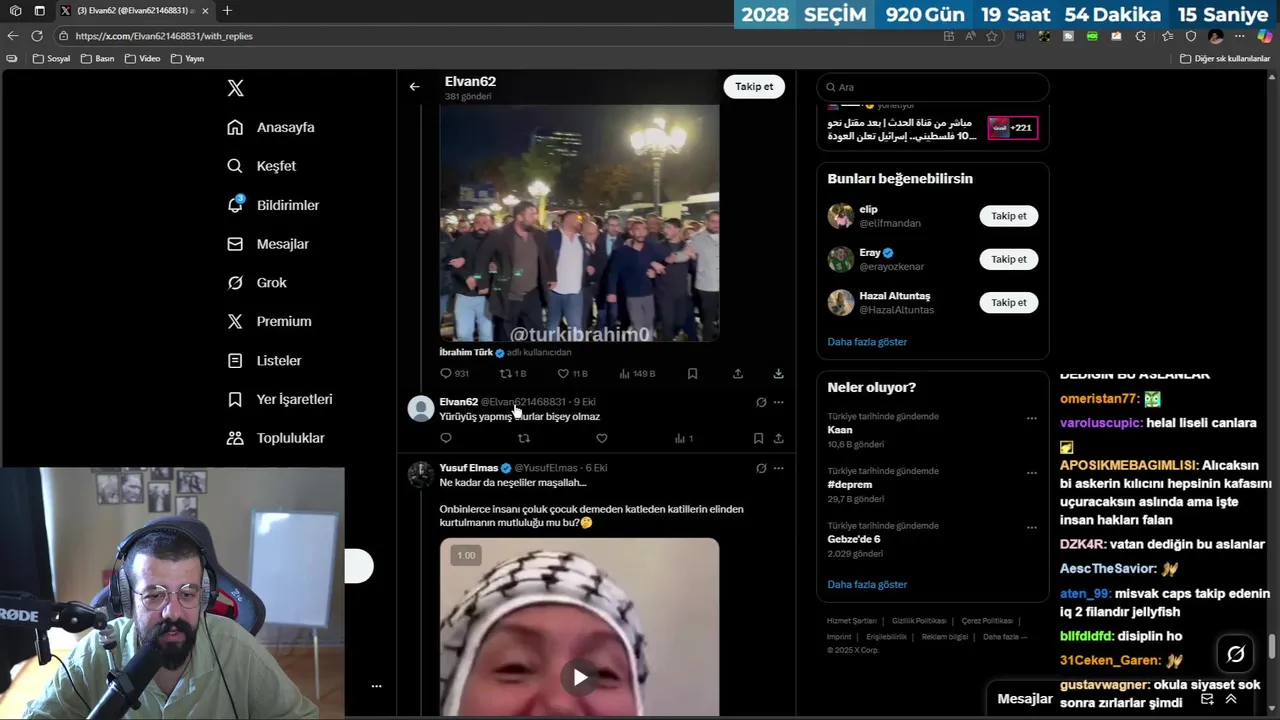Play the Yusuf Elmas video

(580, 677)
